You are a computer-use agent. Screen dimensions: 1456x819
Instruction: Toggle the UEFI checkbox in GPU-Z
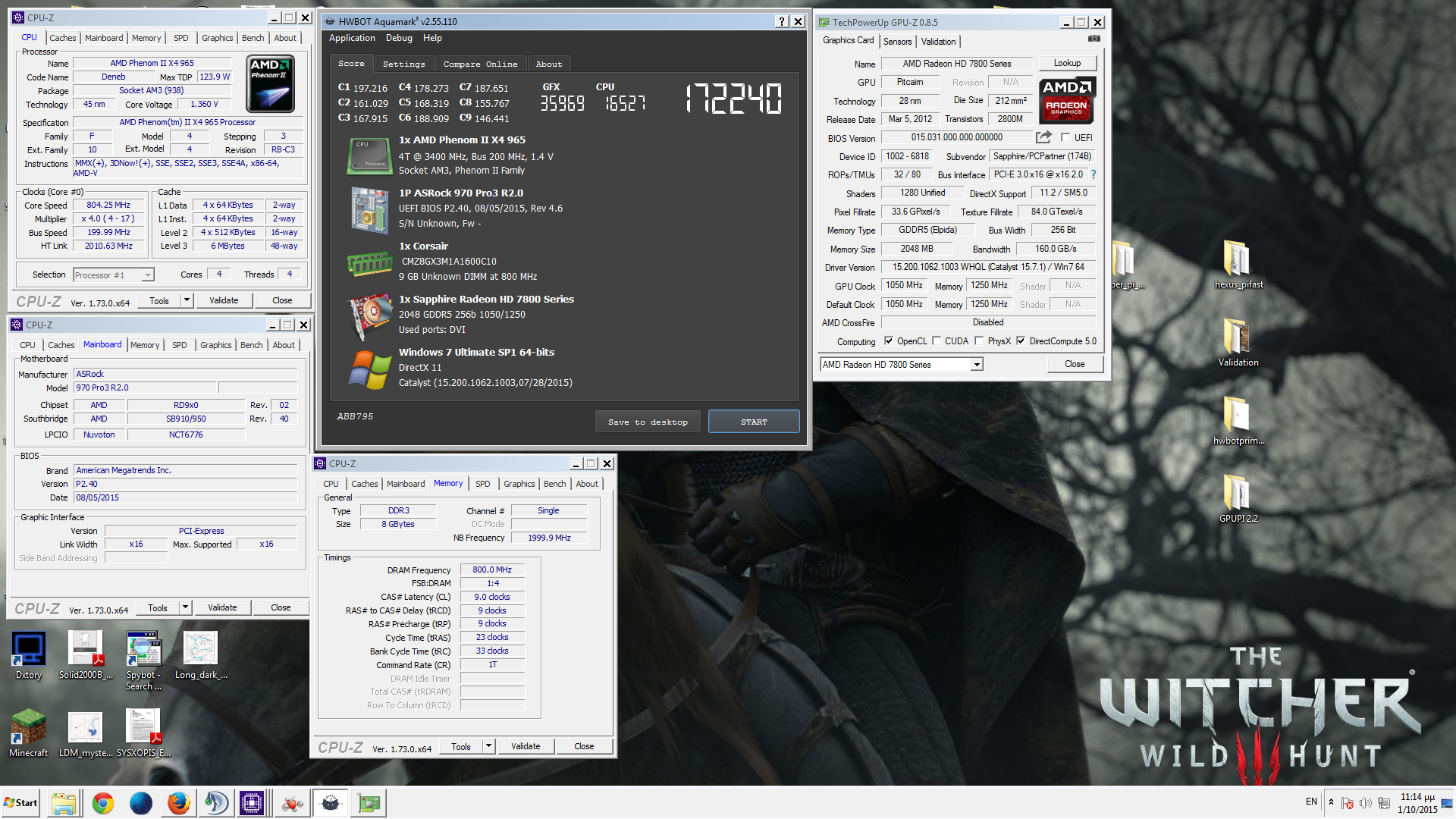pyautogui.click(x=1065, y=137)
